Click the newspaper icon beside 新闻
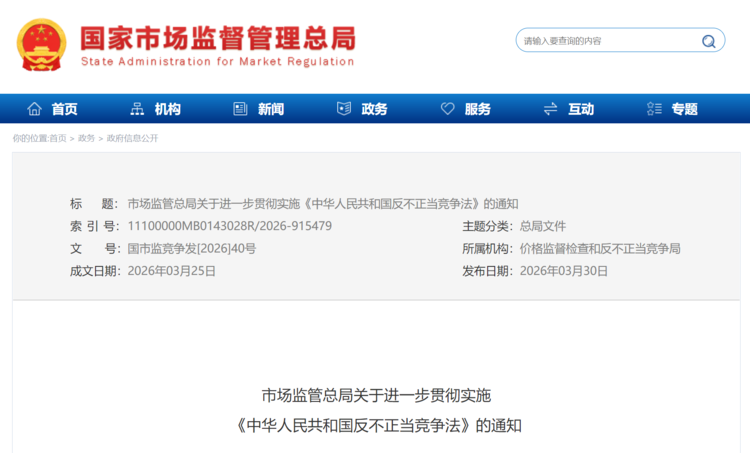Screen dimensions: 750x453 (x=240, y=109)
